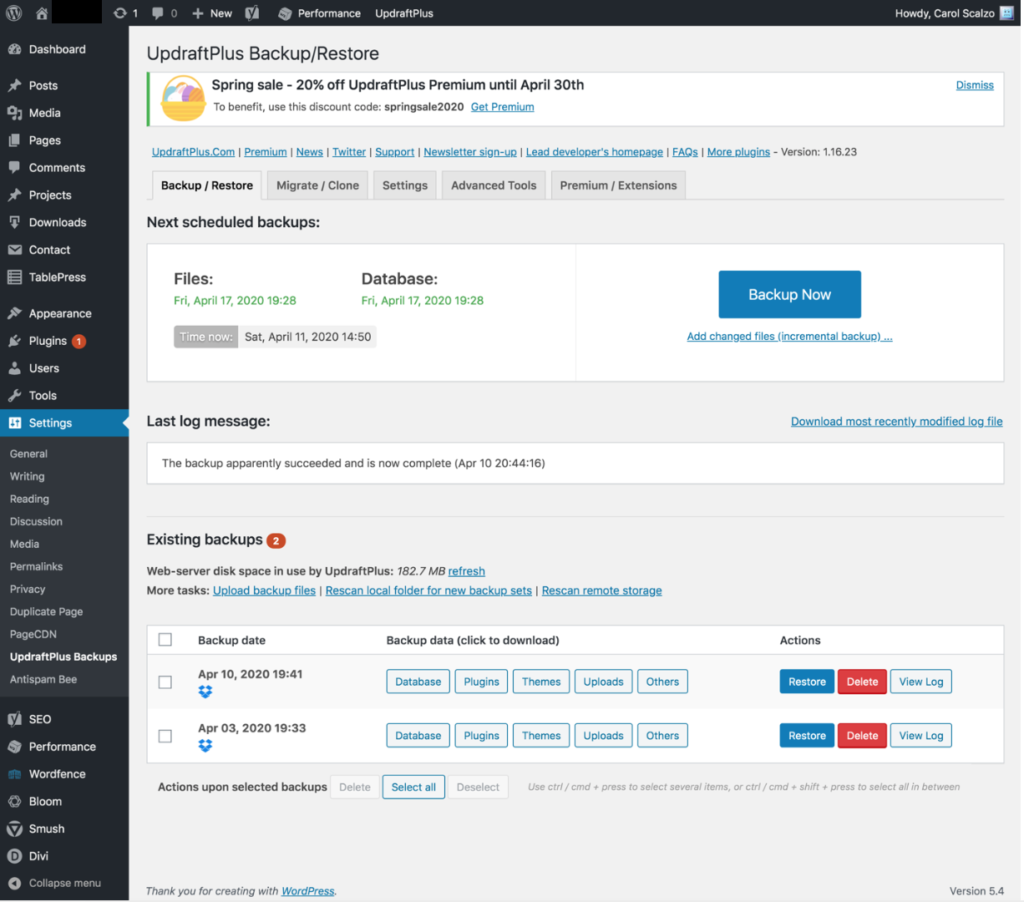Restore the Apr 10, 2020 backup
Viewport: 1024px width, 902px height.
coord(807,682)
